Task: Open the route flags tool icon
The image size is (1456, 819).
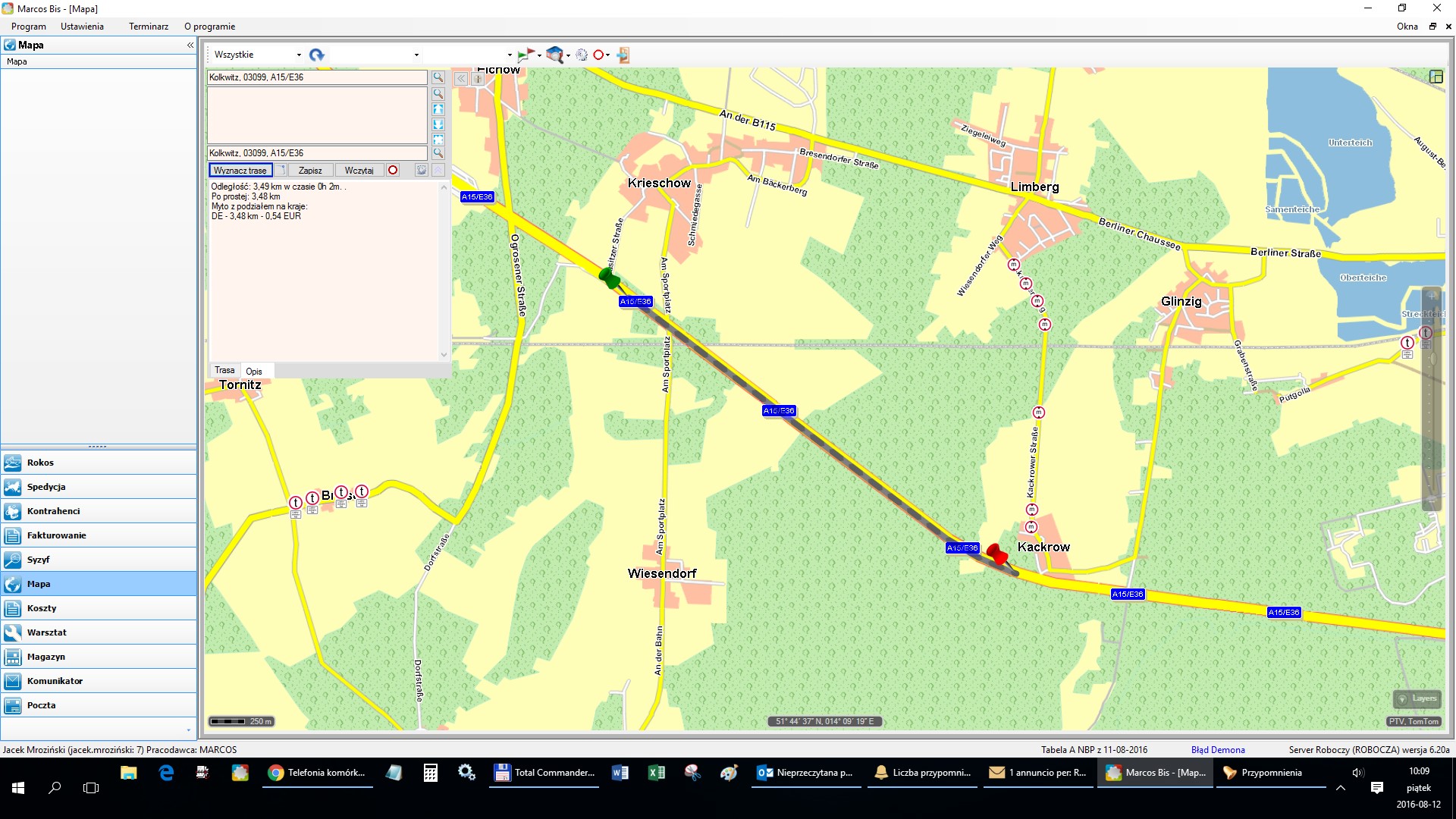Action: pos(525,55)
